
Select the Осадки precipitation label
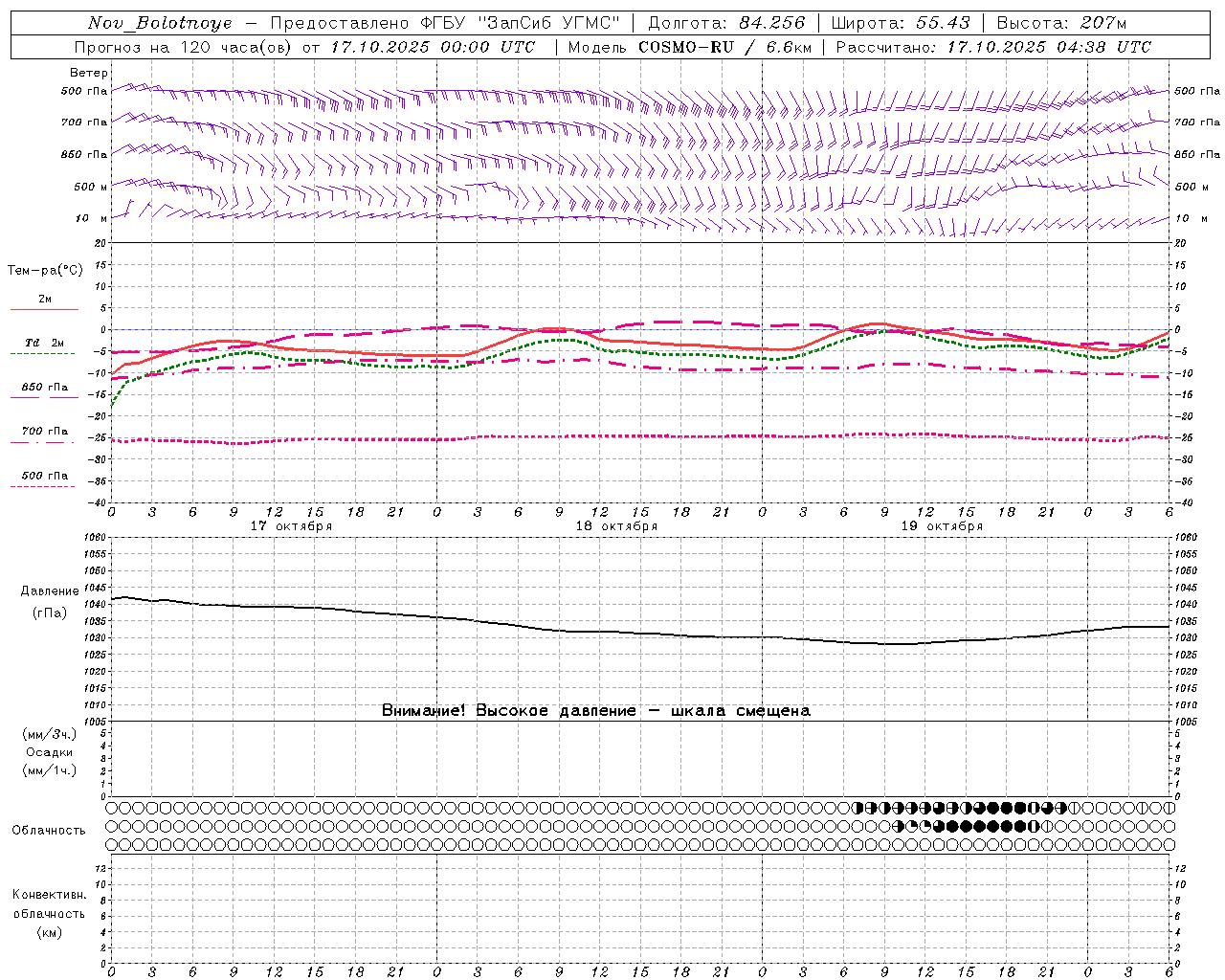tap(50, 752)
